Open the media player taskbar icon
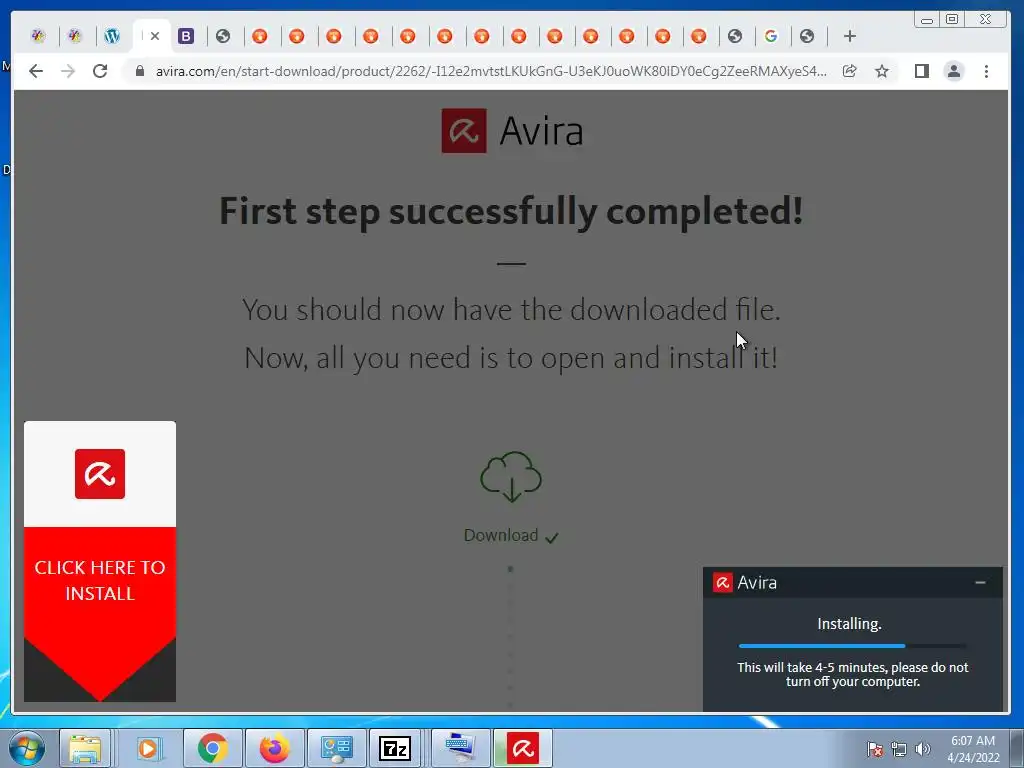Viewport: 1024px width, 768px height. click(x=148, y=748)
